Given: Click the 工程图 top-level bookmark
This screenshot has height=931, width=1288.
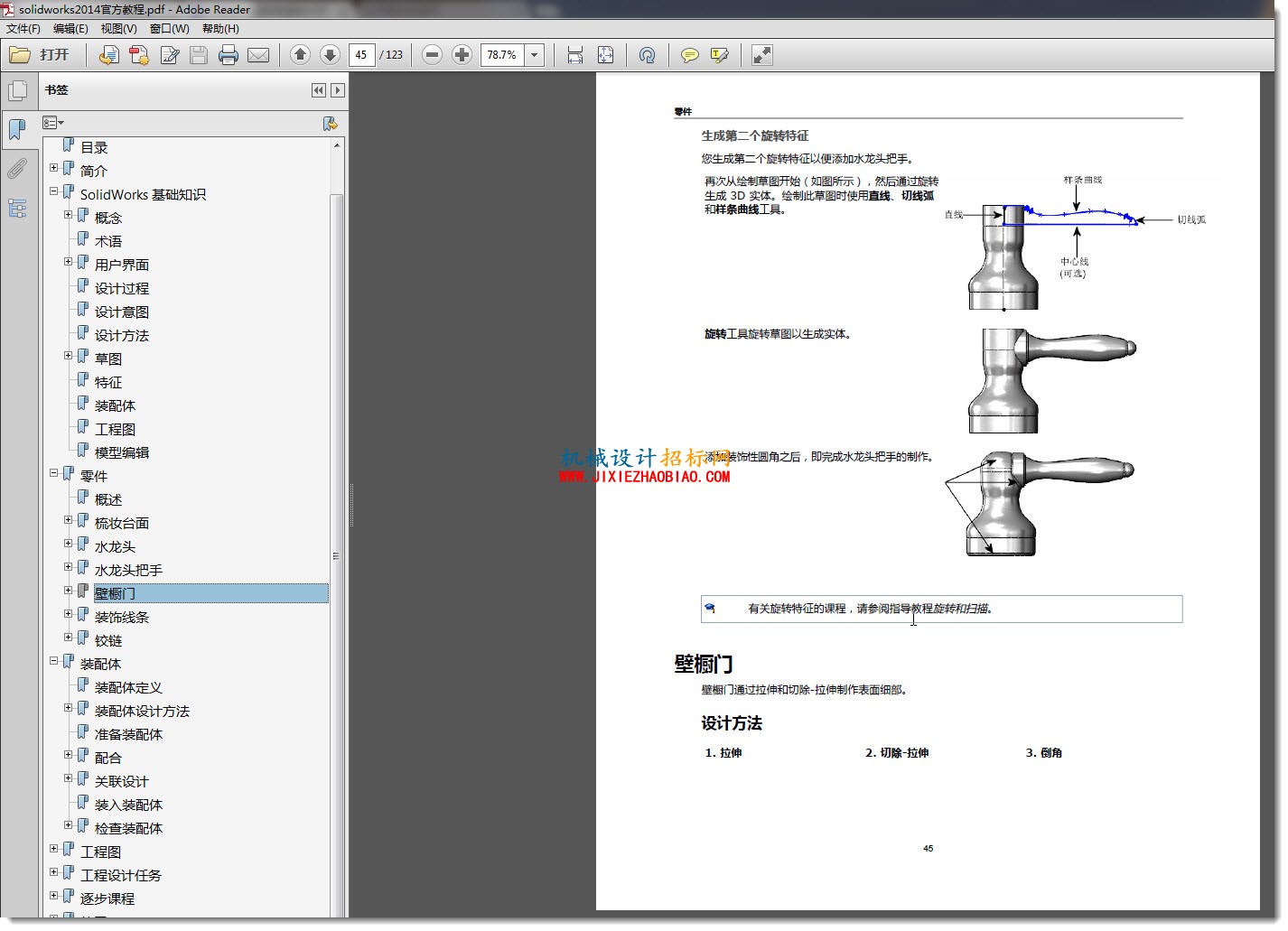Looking at the screenshot, I should 100,852.
